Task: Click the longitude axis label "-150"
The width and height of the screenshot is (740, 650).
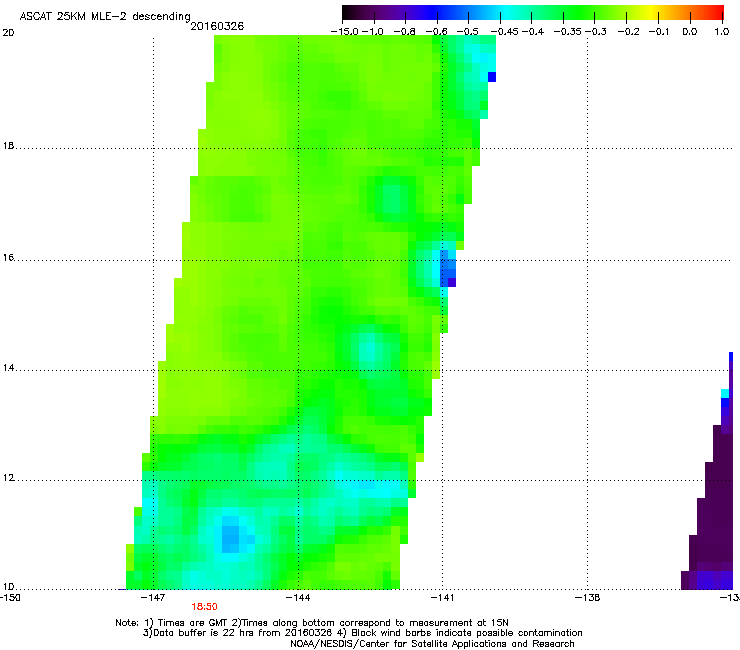Action: (9, 598)
